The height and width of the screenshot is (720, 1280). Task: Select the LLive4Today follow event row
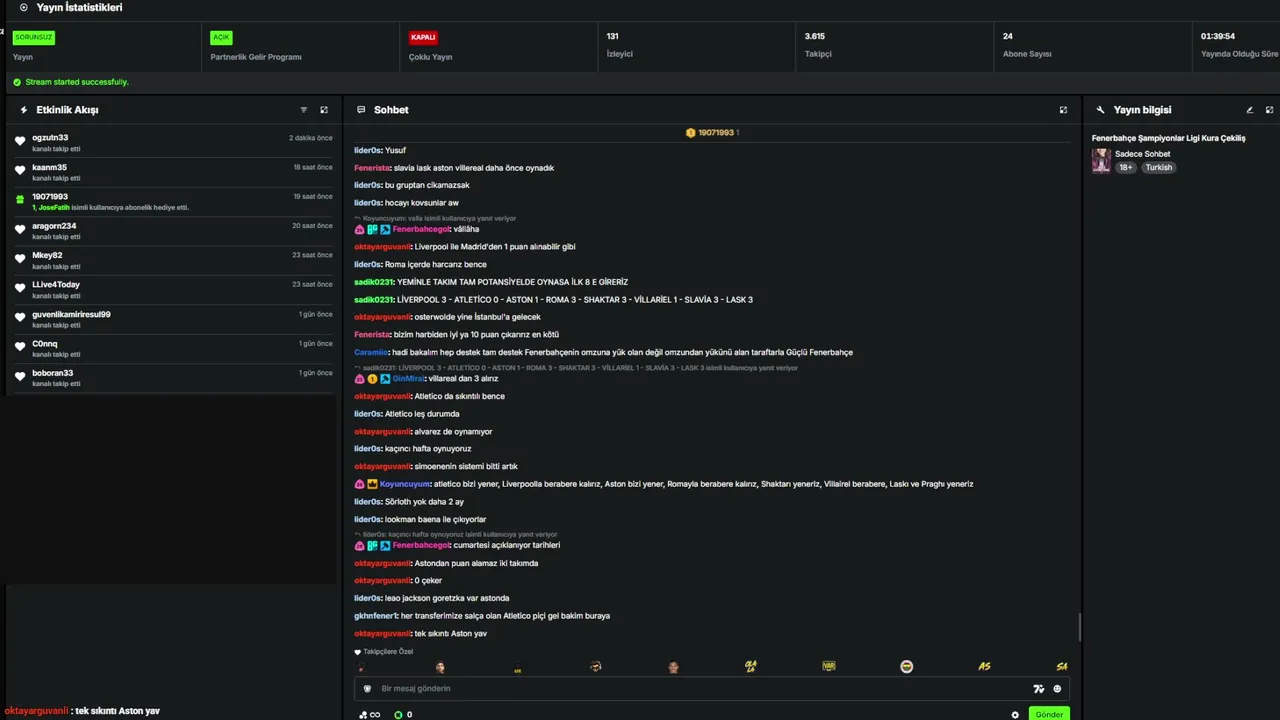[172, 290]
